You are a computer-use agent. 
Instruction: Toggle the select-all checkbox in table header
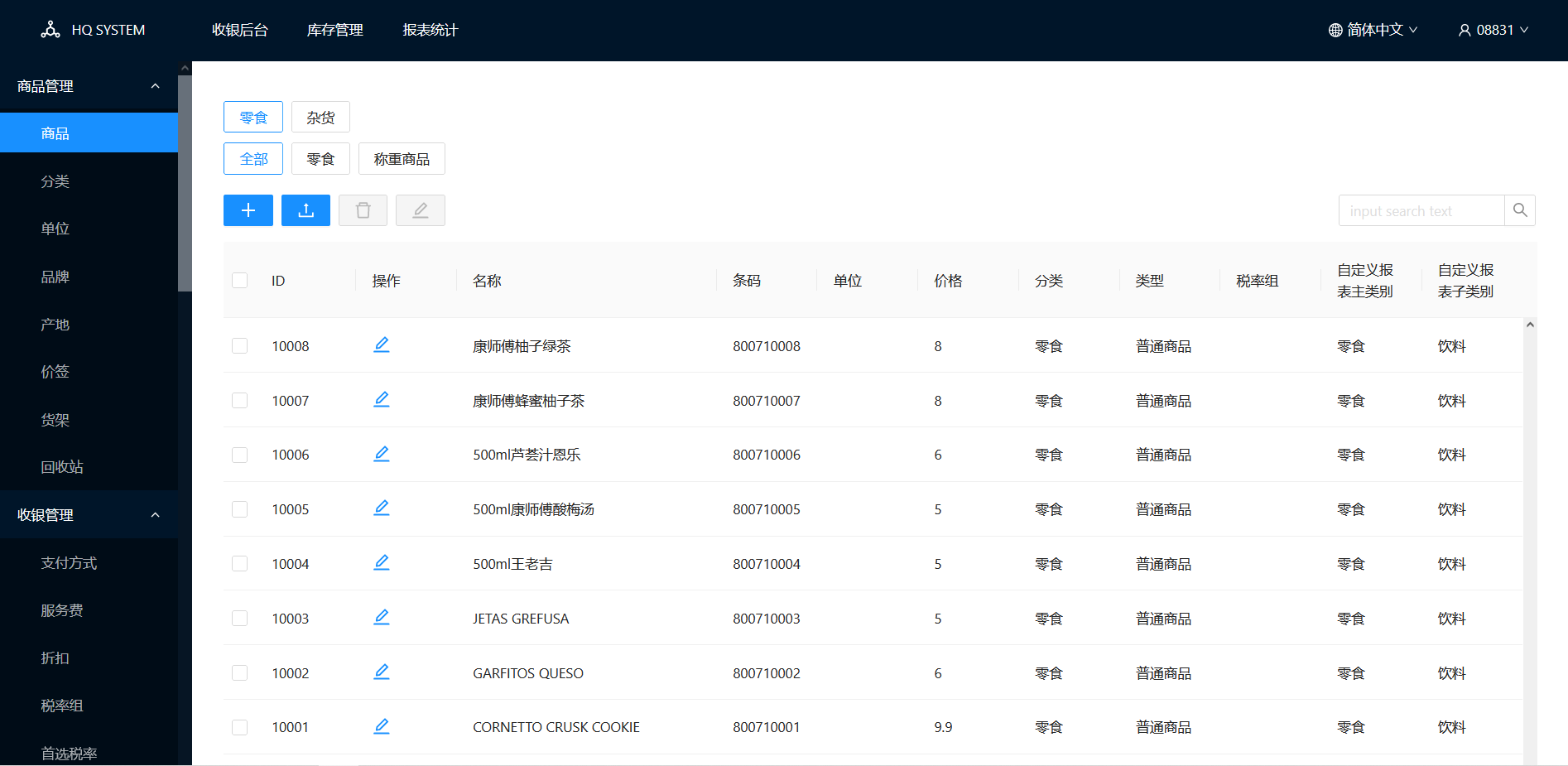pyautogui.click(x=240, y=280)
